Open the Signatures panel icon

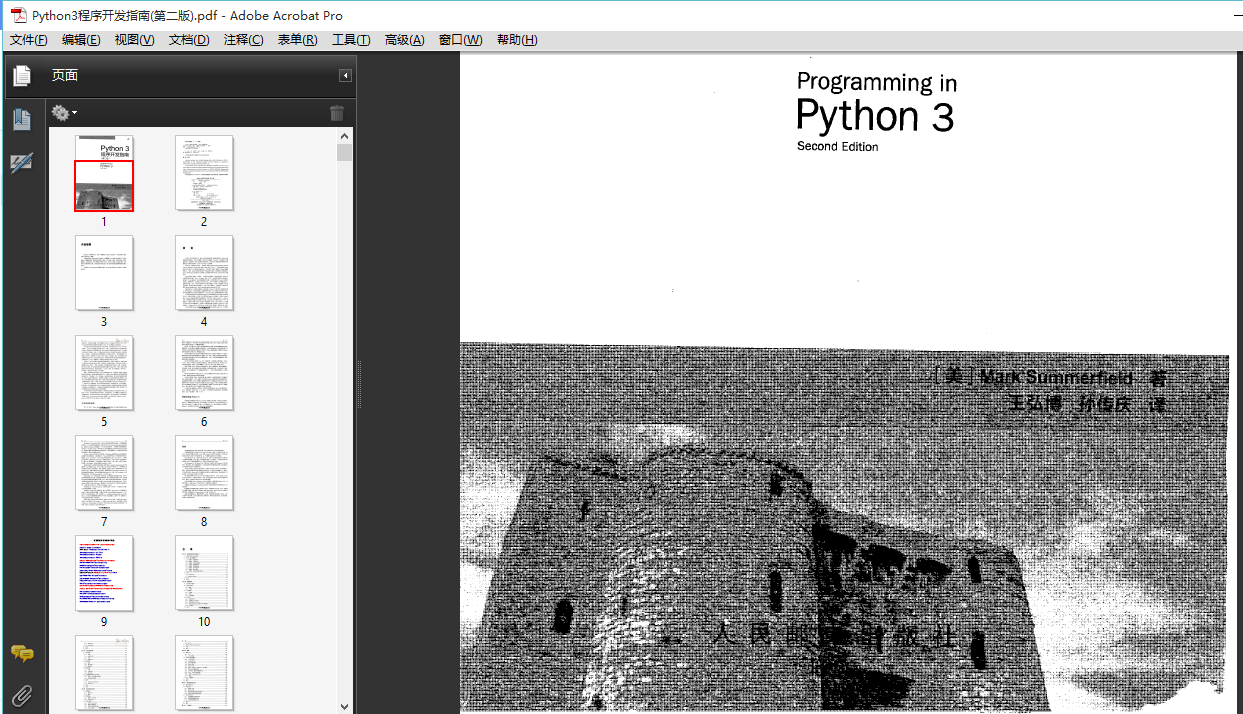tap(22, 162)
